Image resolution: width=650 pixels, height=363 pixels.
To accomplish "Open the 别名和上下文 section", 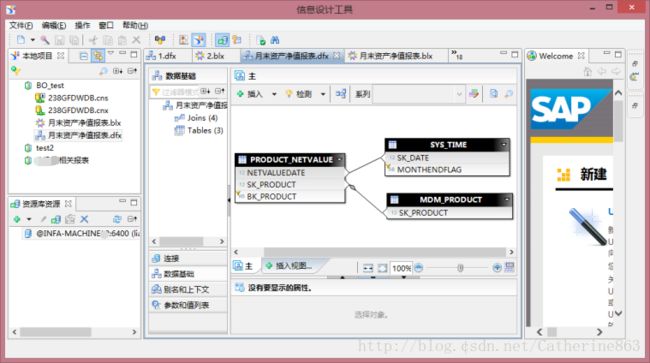I will (188, 289).
